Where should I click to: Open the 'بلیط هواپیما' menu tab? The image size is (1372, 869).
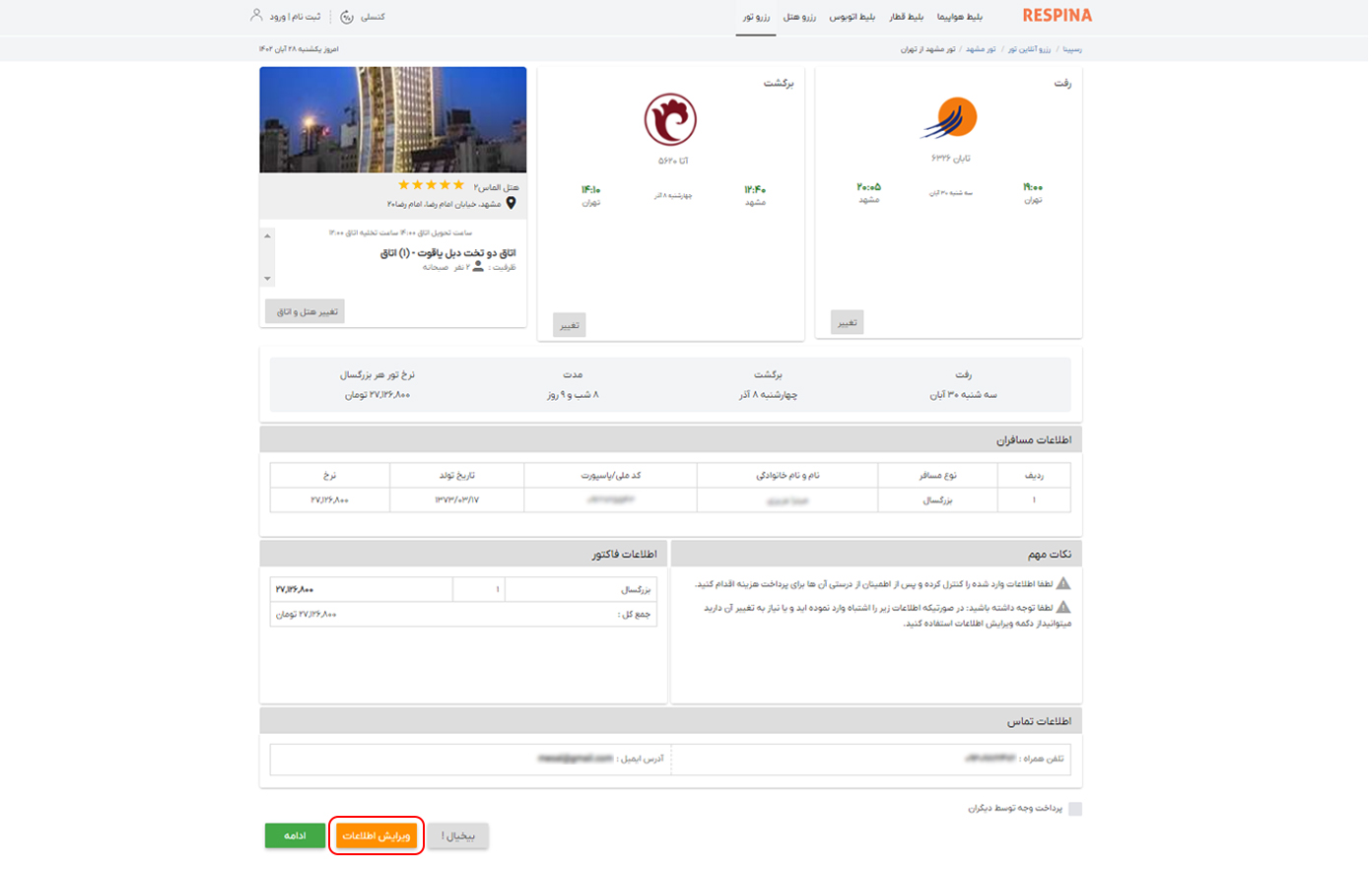click(959, 17)
